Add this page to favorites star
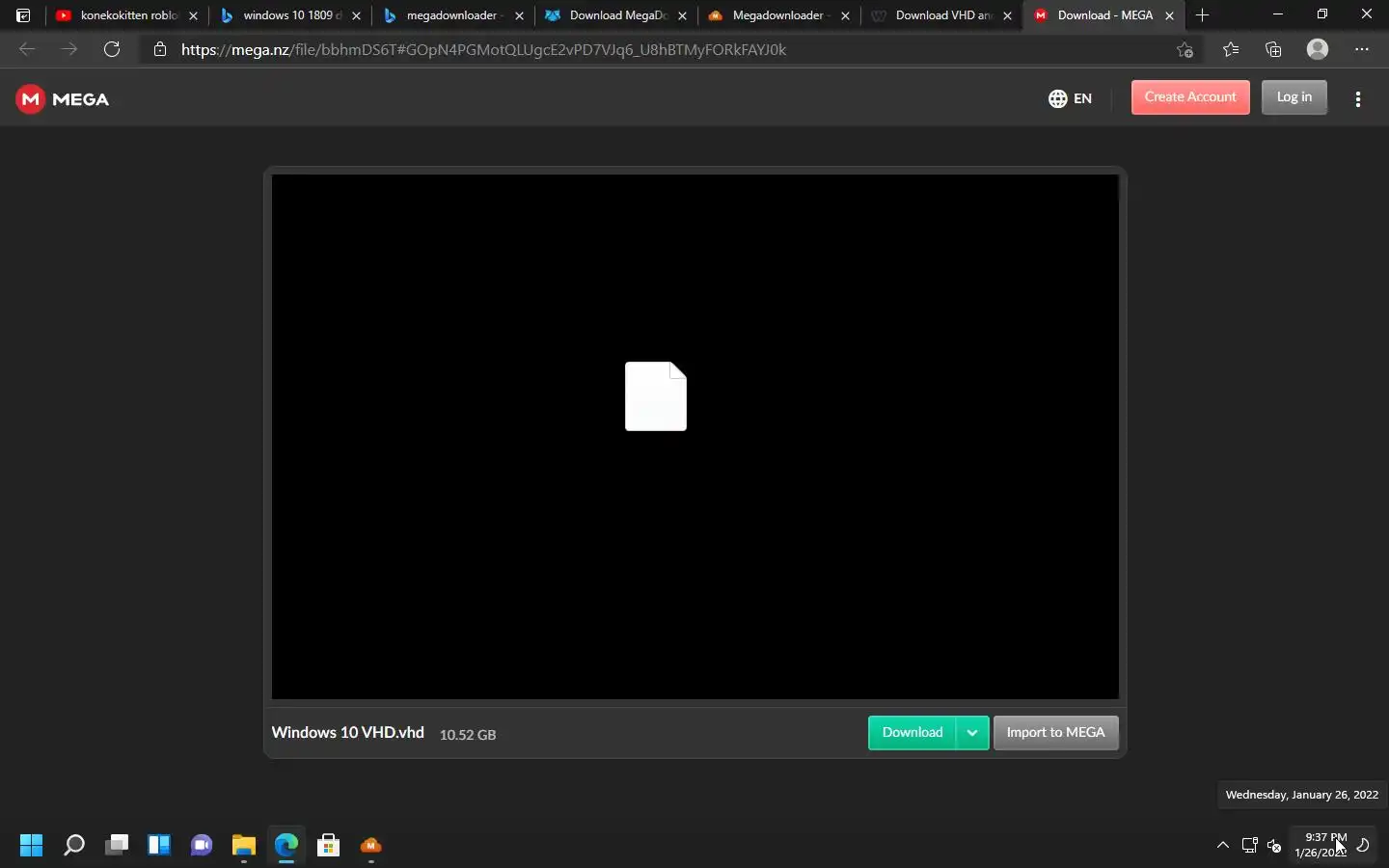Screen dimensions: 1389x868 tap(1185, 49)
